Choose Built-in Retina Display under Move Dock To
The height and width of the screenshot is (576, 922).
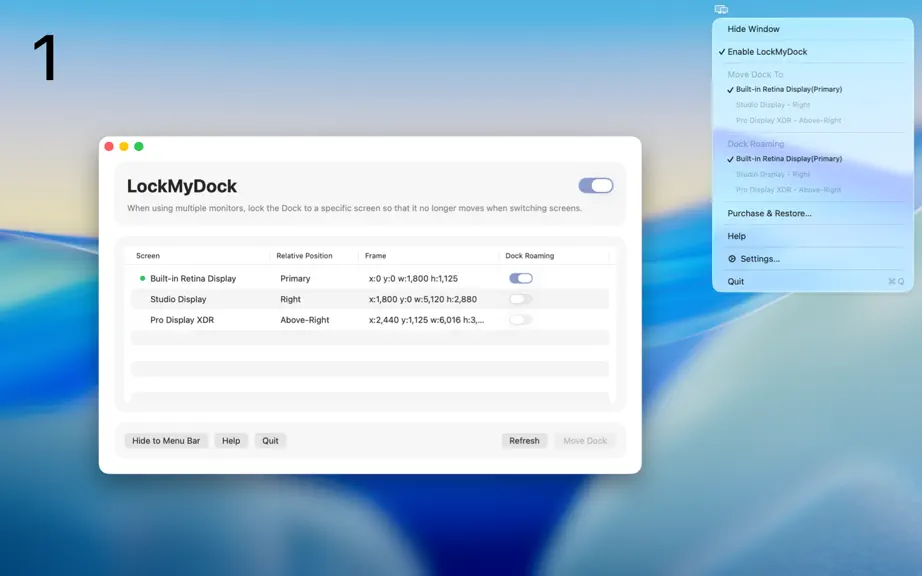[789, 89]
